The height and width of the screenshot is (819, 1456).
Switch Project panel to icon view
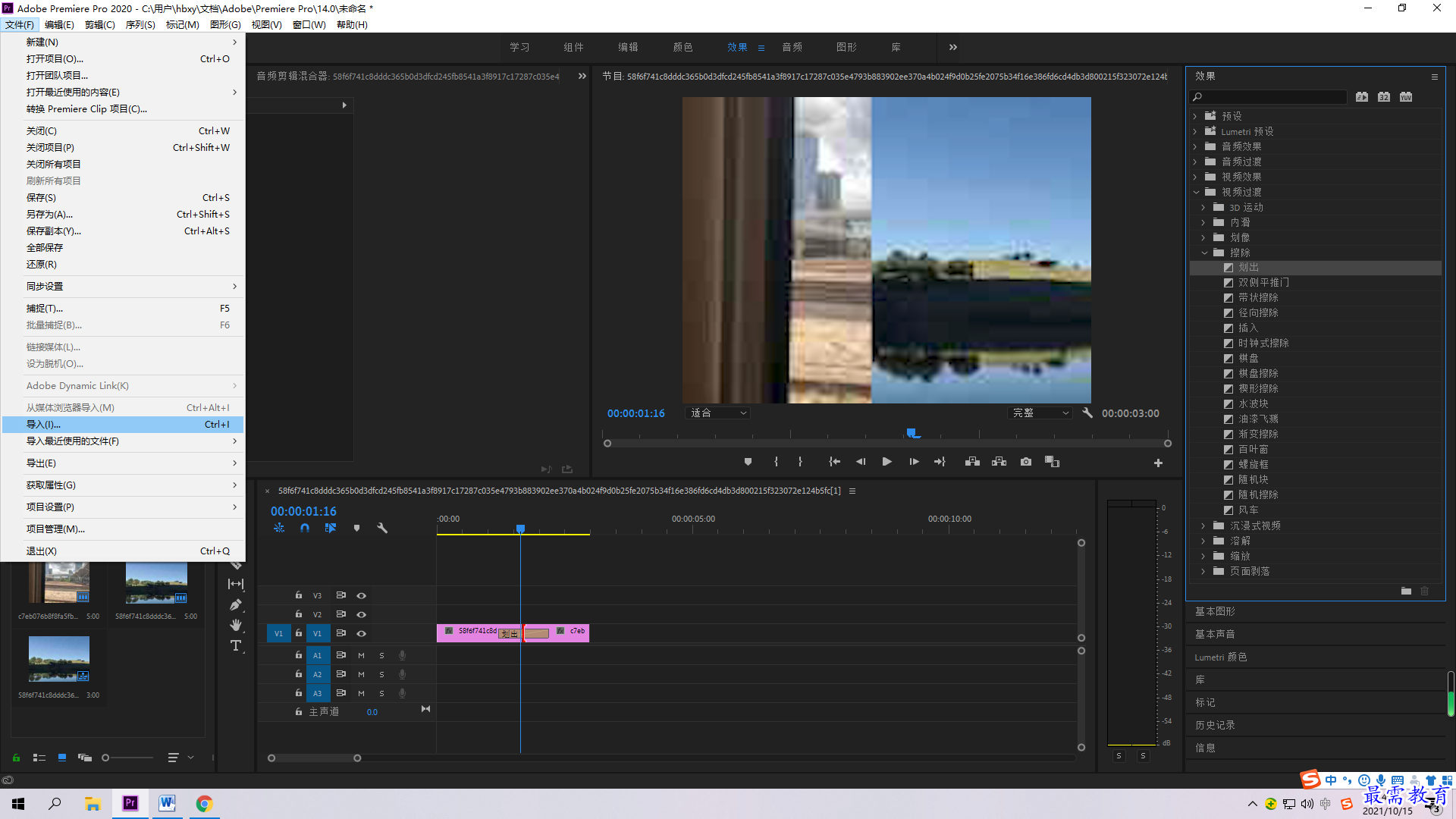pos(62,757)
